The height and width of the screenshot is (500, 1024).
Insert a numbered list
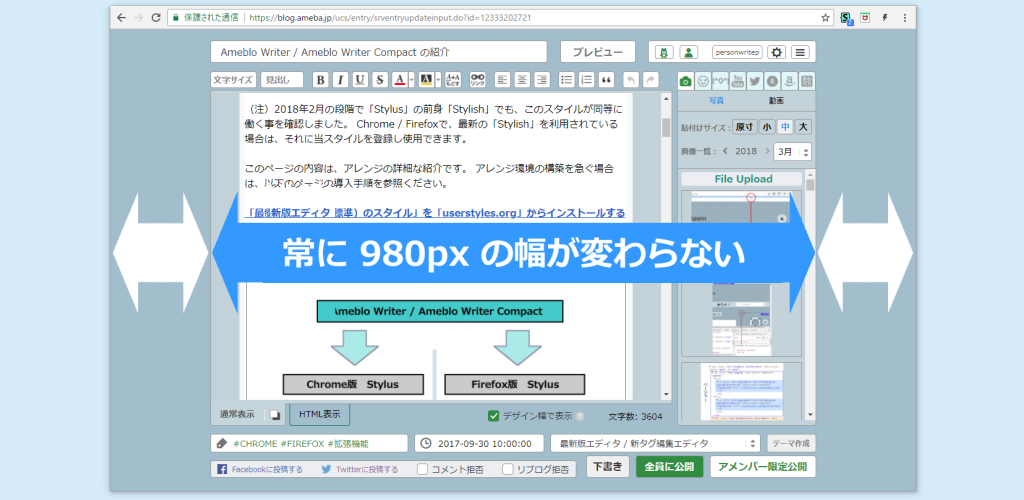(x=586, y=80)
